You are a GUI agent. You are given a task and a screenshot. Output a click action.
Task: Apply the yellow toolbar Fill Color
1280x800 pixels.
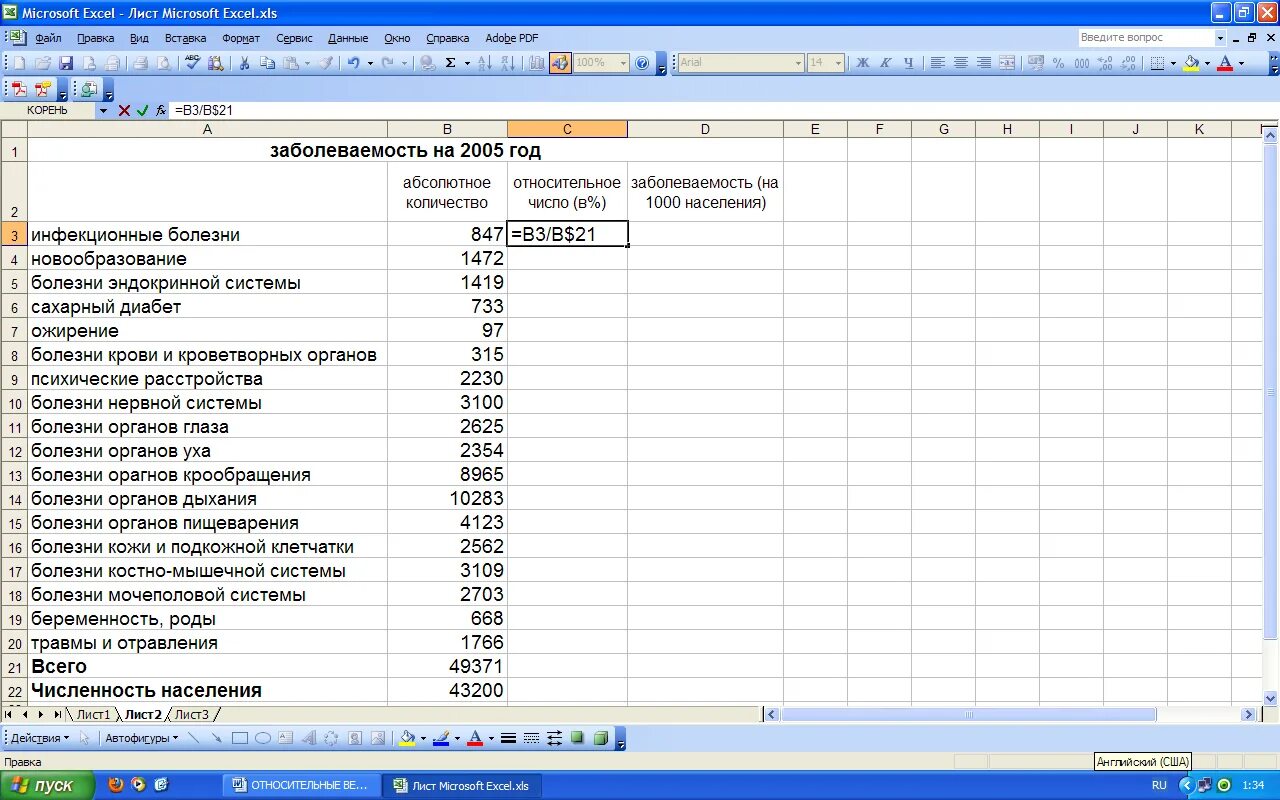point(1190,63)
